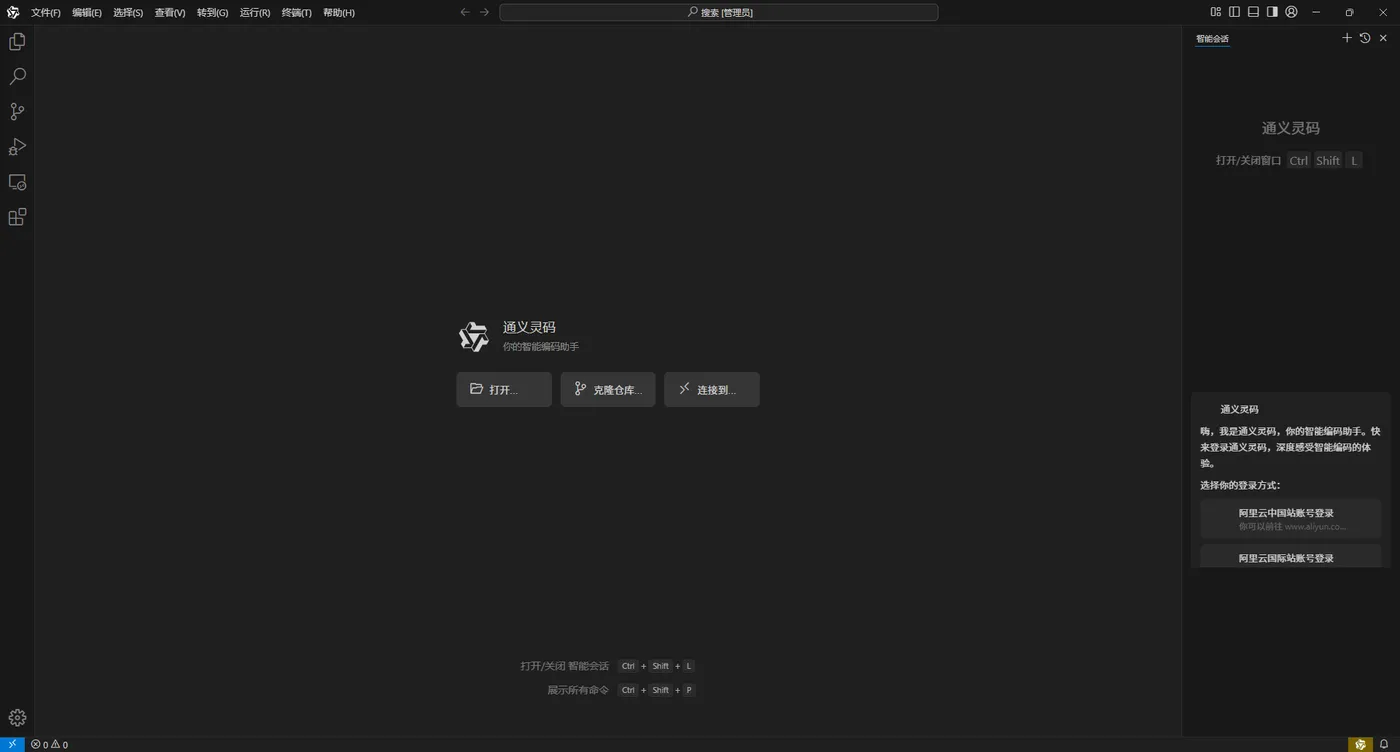
Task: Click the 搜索 command center box
Action: click(719, 12)
